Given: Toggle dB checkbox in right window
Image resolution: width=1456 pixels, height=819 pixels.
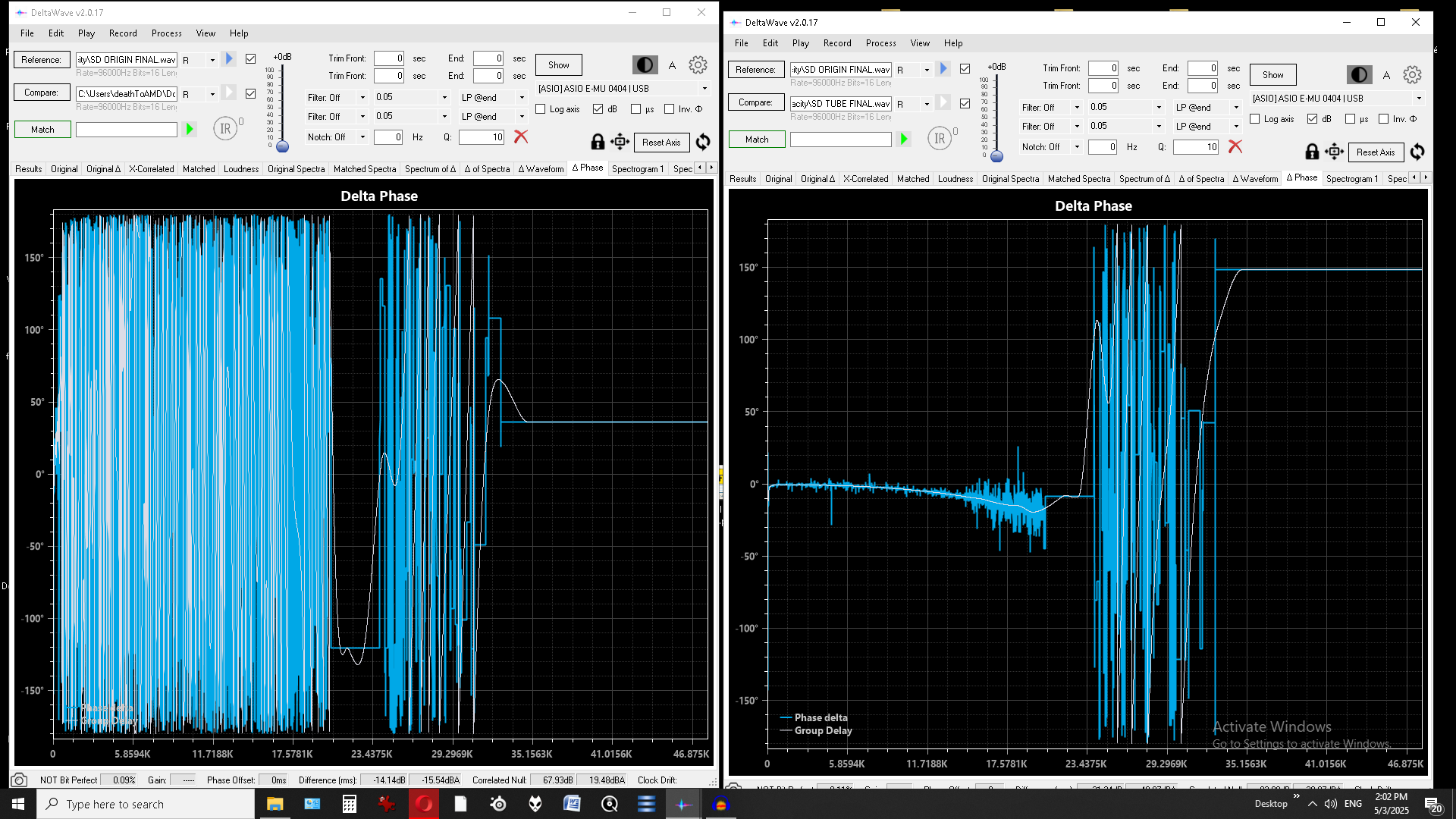Looking at the screenshot, I should (x=1313, y=119).
